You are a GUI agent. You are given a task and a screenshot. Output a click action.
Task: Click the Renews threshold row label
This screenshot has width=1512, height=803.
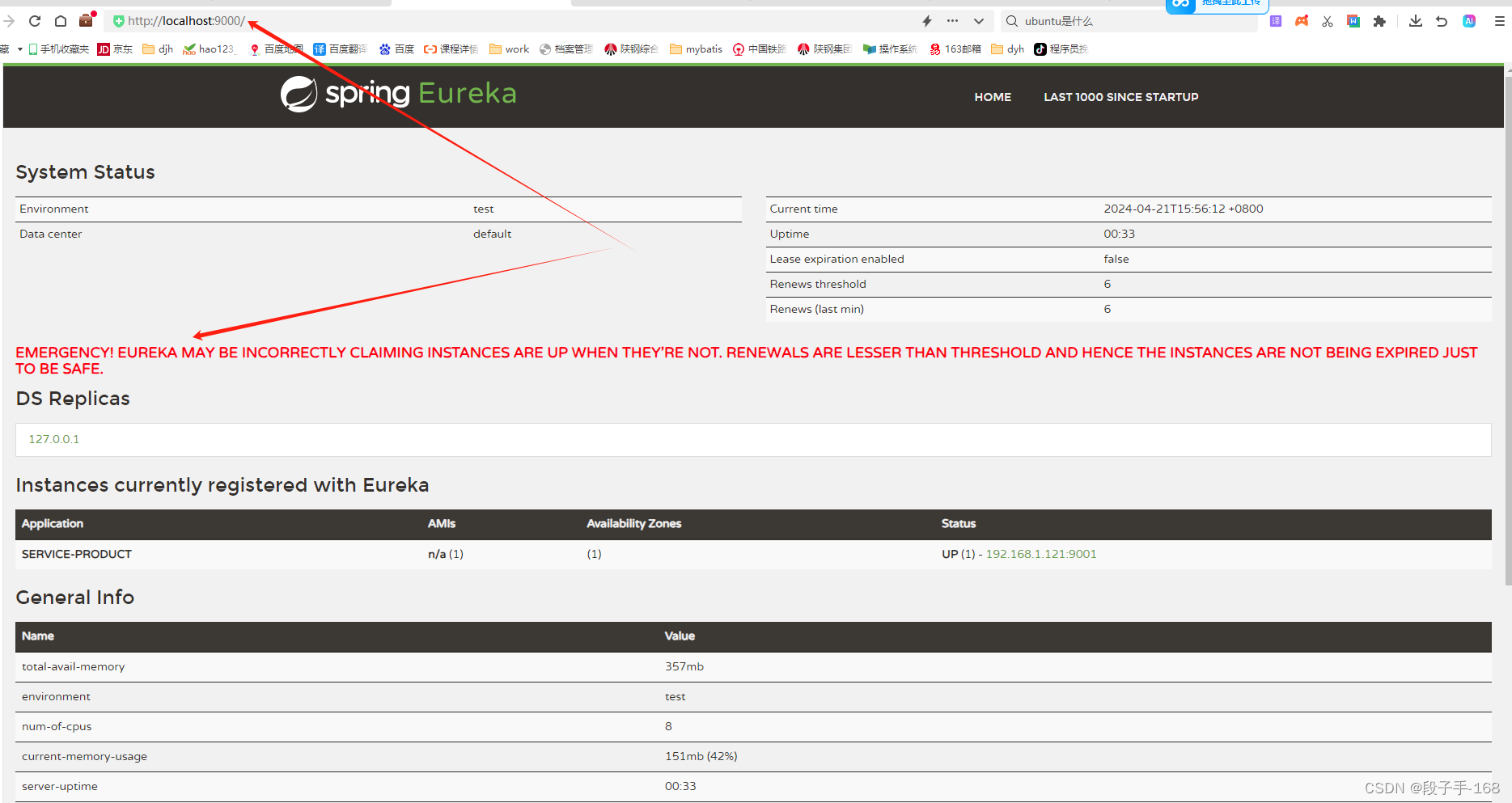pos(818,284)
